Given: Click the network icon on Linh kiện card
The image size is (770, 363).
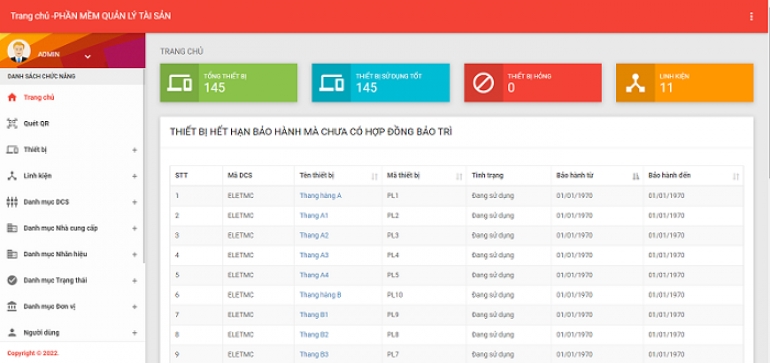Looking at the screenshot, I should (x=635, y=83).
